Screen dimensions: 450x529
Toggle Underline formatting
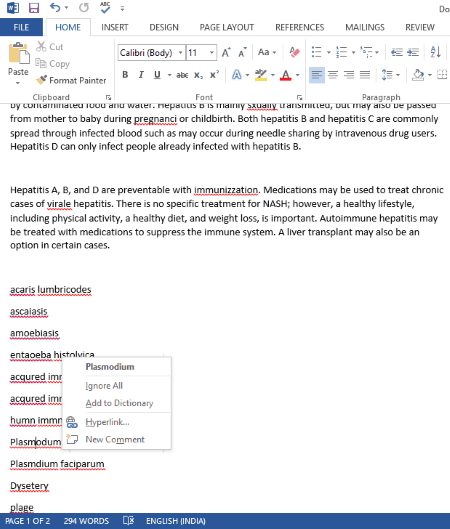pos(157,75)
